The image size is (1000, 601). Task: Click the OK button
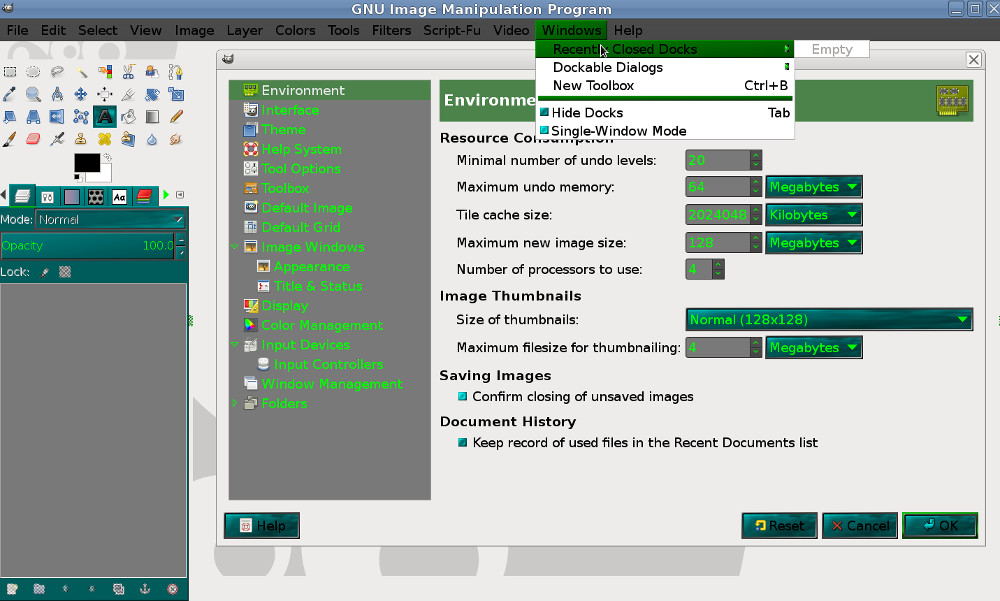940,526
